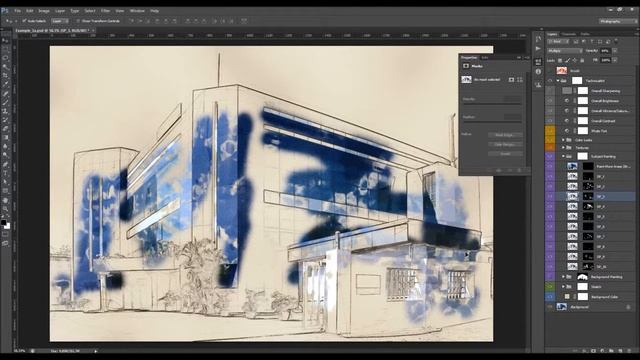
Task: Delete layer using the trash icon
Action: pyautogui.click(x=629, y=351)
